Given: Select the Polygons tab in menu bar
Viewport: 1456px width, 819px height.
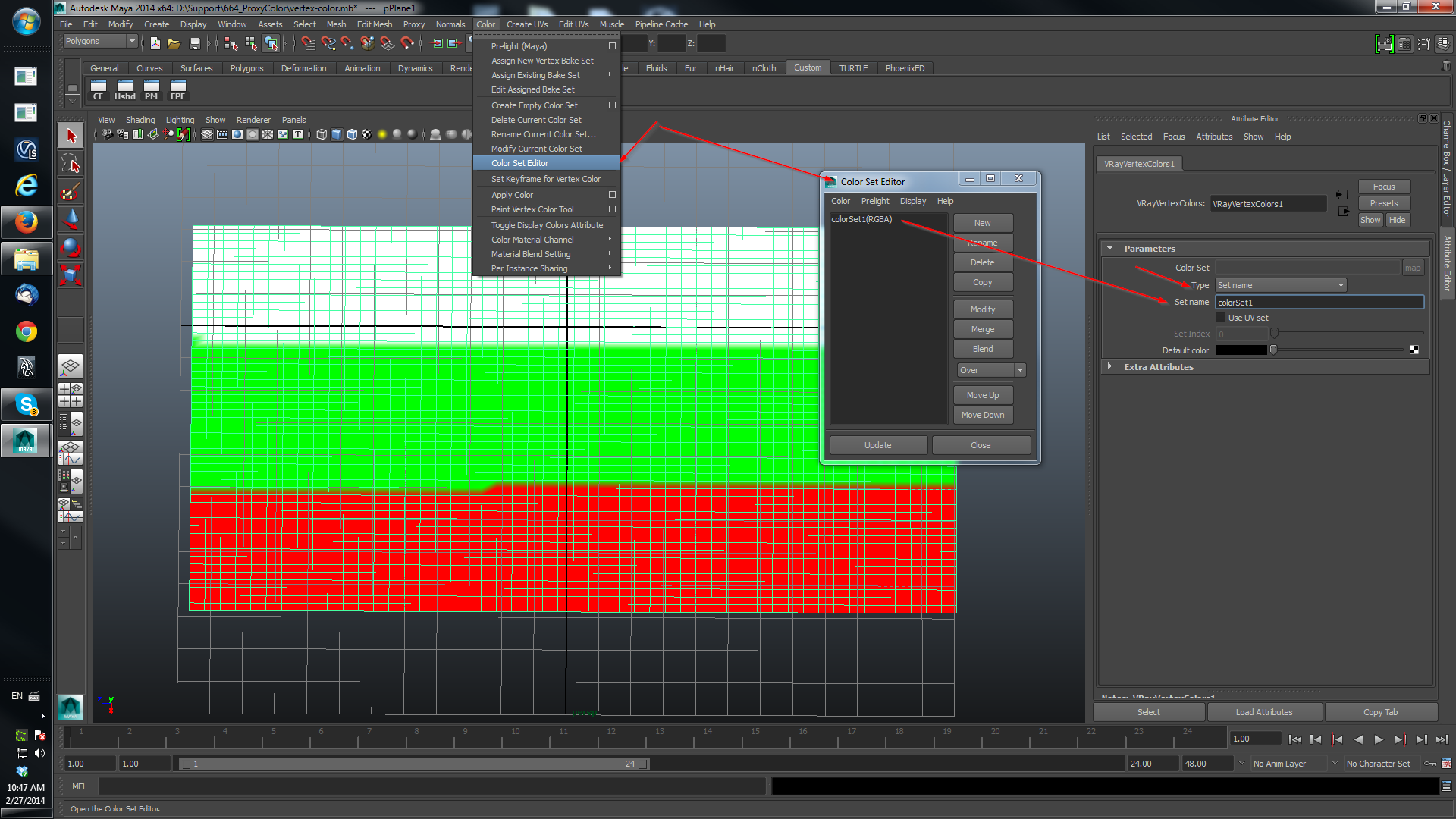Looking at the screenshot, I should coord(246,68).
